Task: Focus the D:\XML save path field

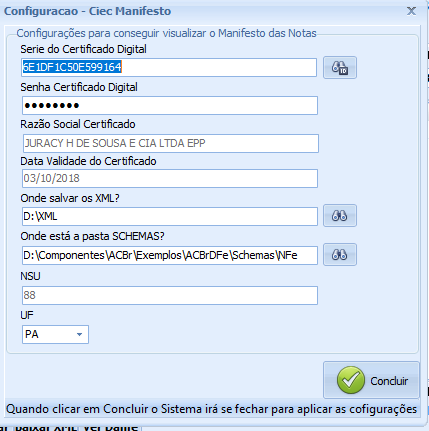Action: click(x=170, y=216)
